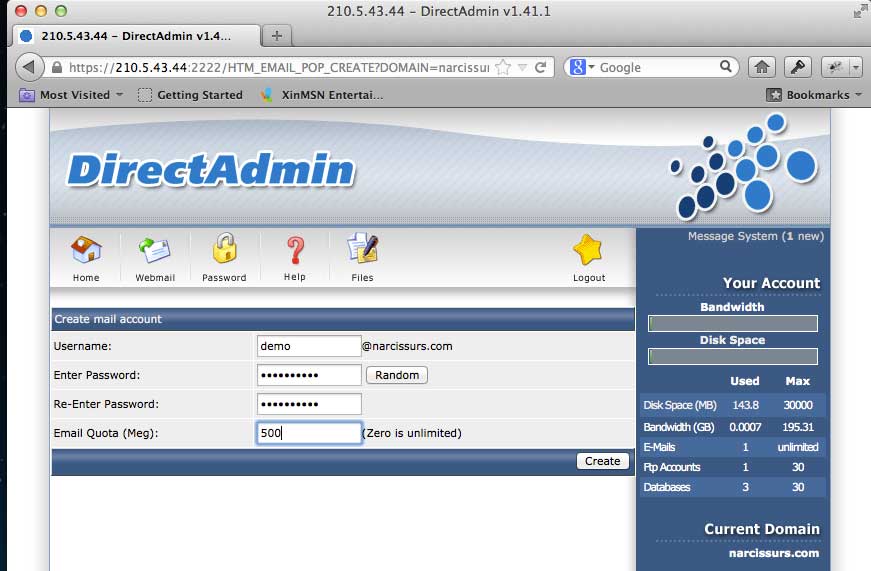Open the Password padlock icon
The height and width of the screenshot is (571, 871).
224,248
